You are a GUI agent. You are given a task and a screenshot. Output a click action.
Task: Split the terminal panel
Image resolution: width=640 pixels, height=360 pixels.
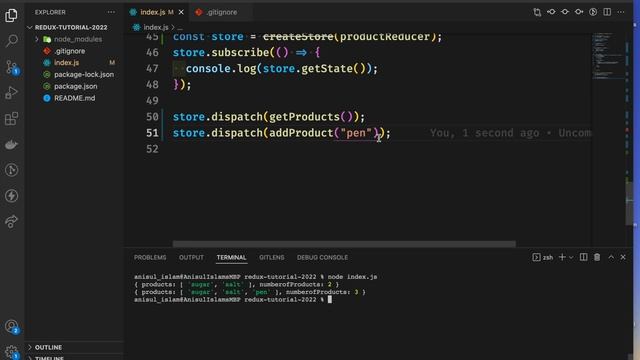click(x=584, y=257)
